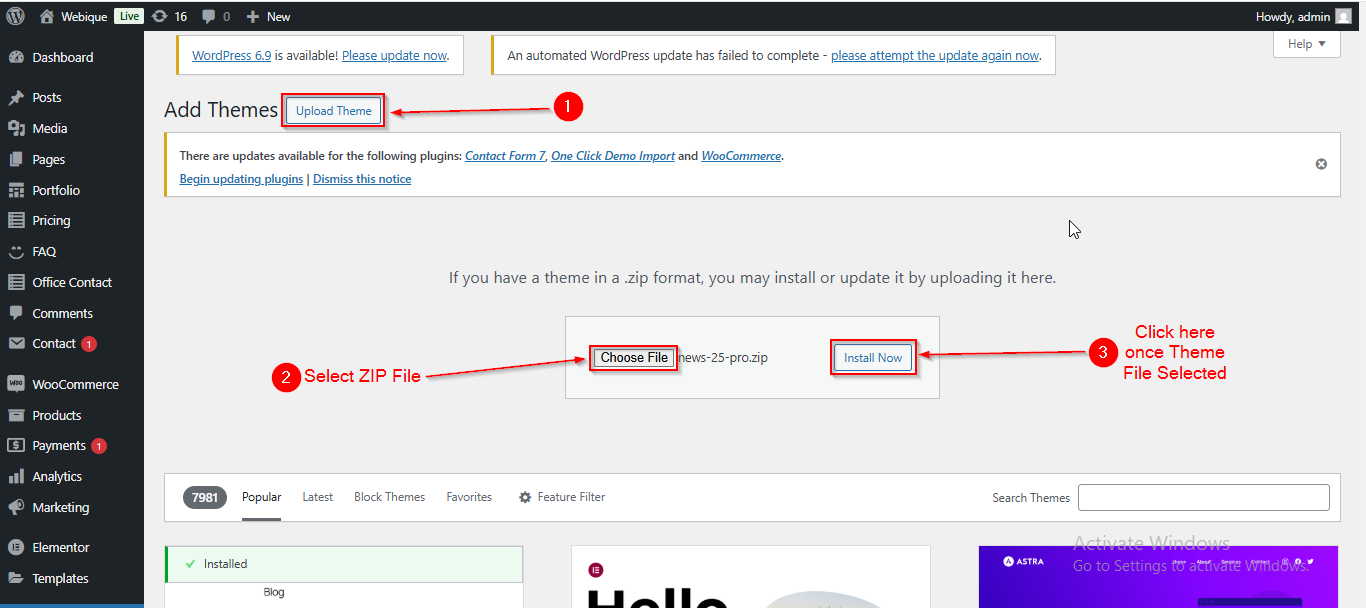Click the Please update now link
1366x608 pixels.
[x=394, y=56]
